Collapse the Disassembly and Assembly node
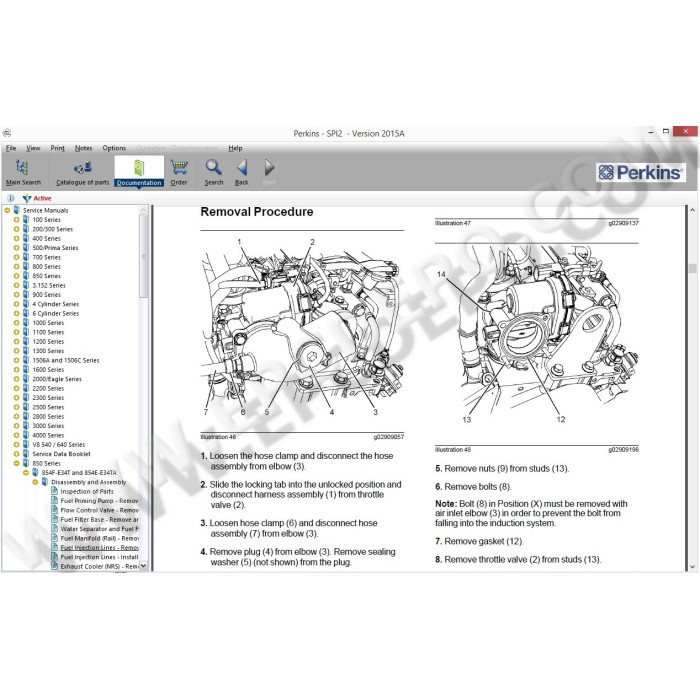 pyautogui.click(x=35, y=482)
